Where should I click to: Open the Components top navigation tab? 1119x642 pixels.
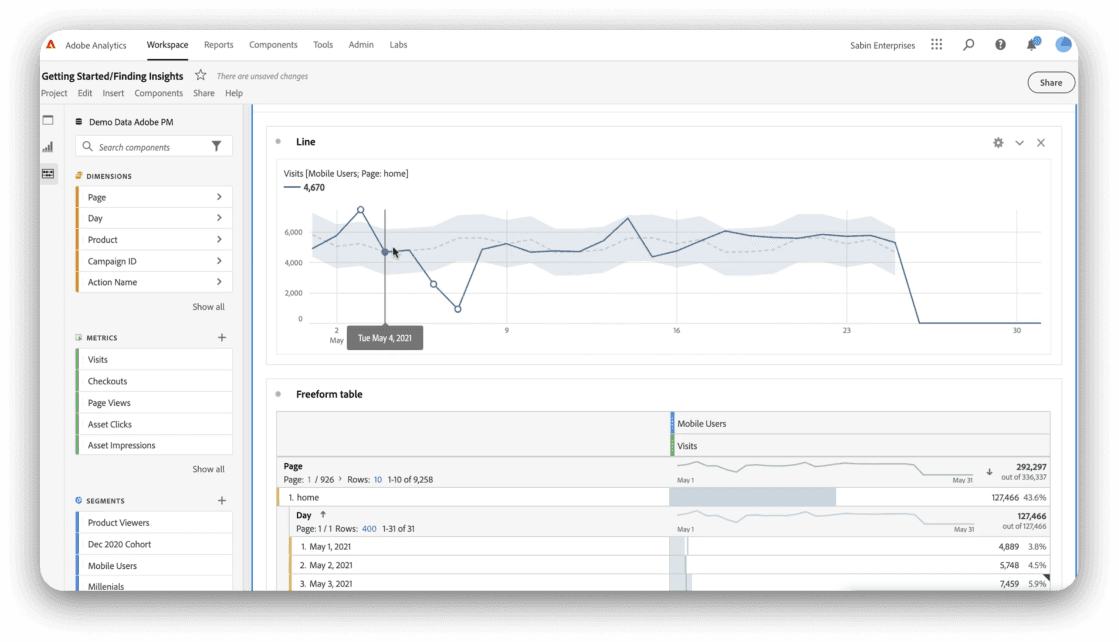[x=273, y=45]
